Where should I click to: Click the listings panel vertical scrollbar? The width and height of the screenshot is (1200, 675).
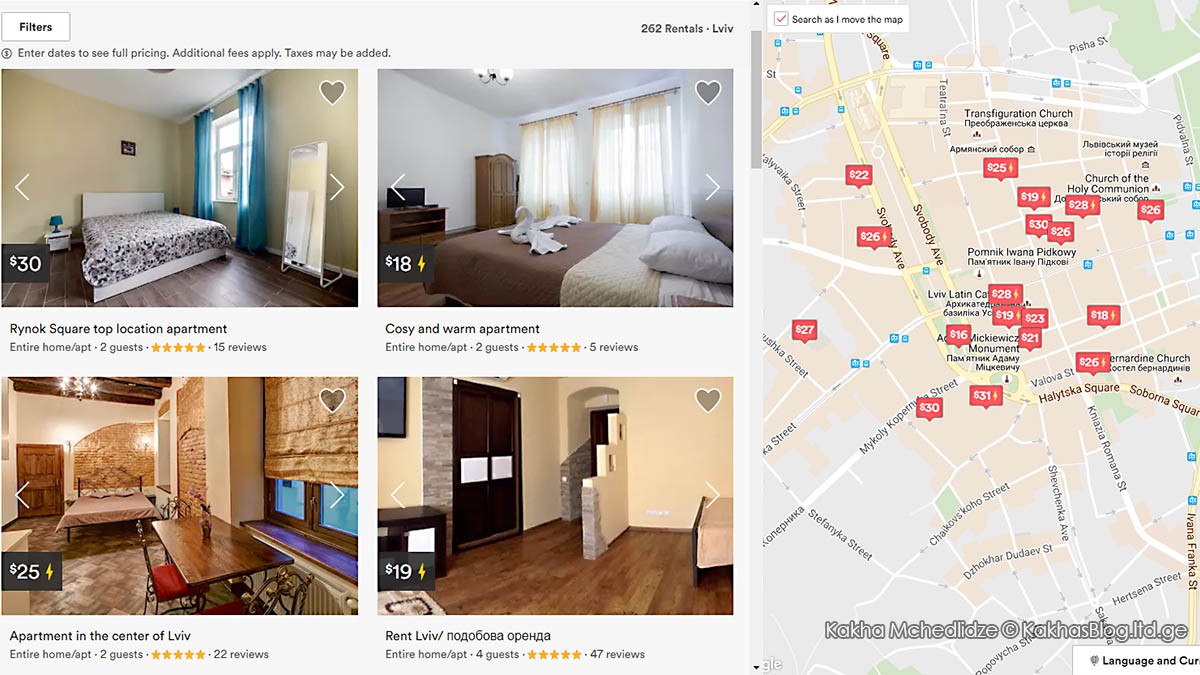tap(756, 100)
